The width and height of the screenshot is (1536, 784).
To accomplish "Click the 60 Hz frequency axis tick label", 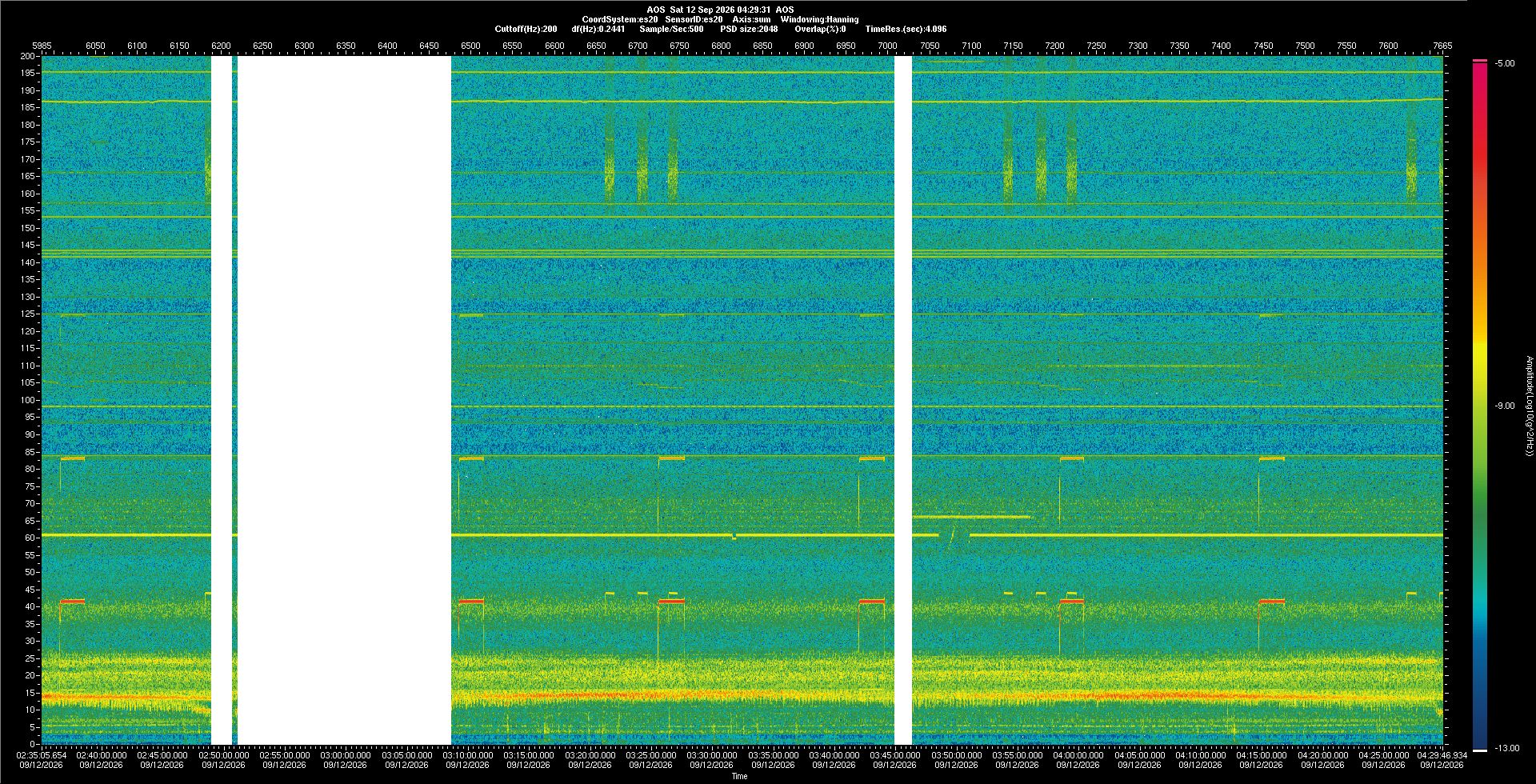I will 30,538.
